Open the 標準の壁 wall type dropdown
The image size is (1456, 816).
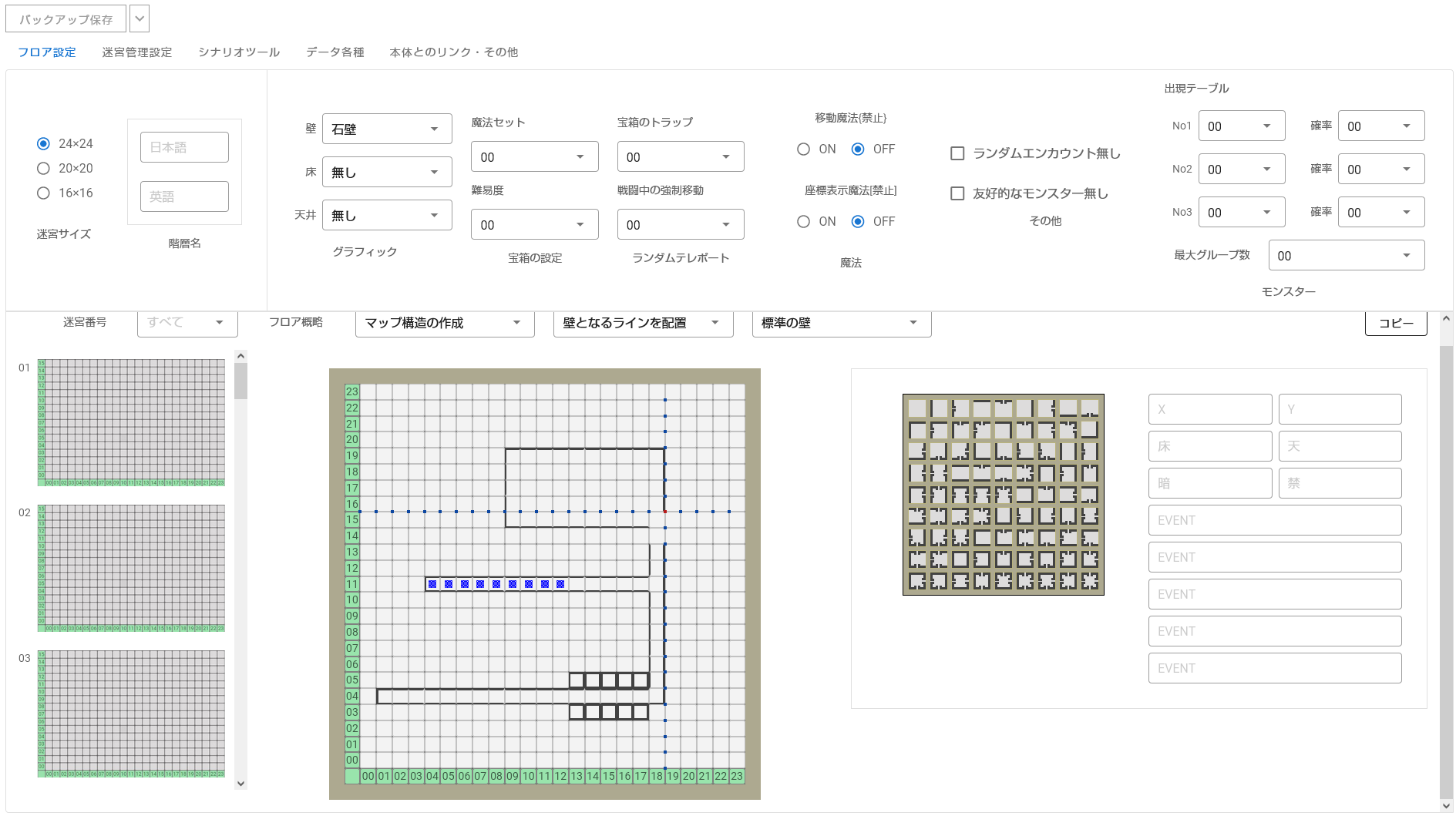point(842,322)
